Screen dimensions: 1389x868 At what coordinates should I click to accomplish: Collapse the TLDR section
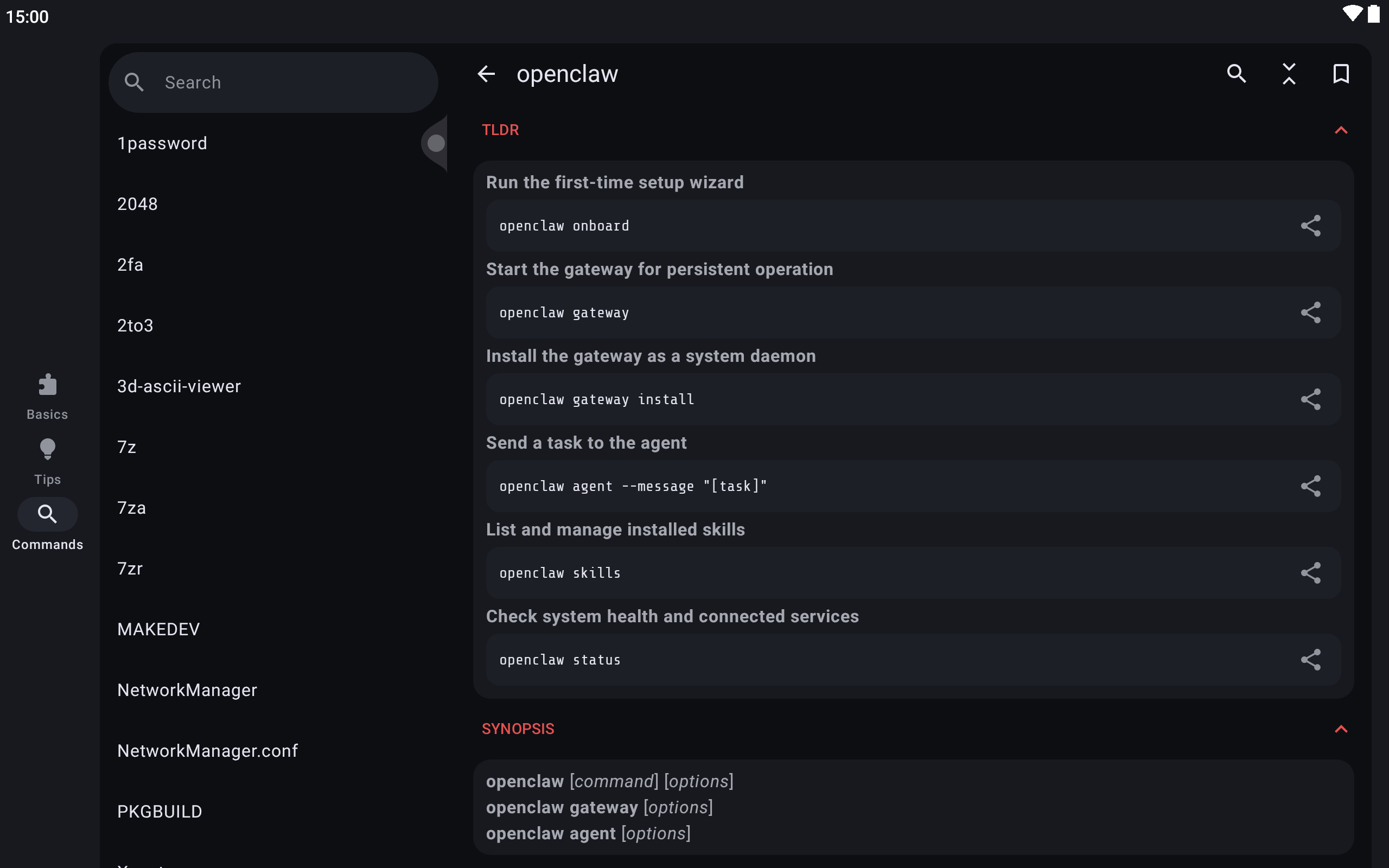point(1341,130)
